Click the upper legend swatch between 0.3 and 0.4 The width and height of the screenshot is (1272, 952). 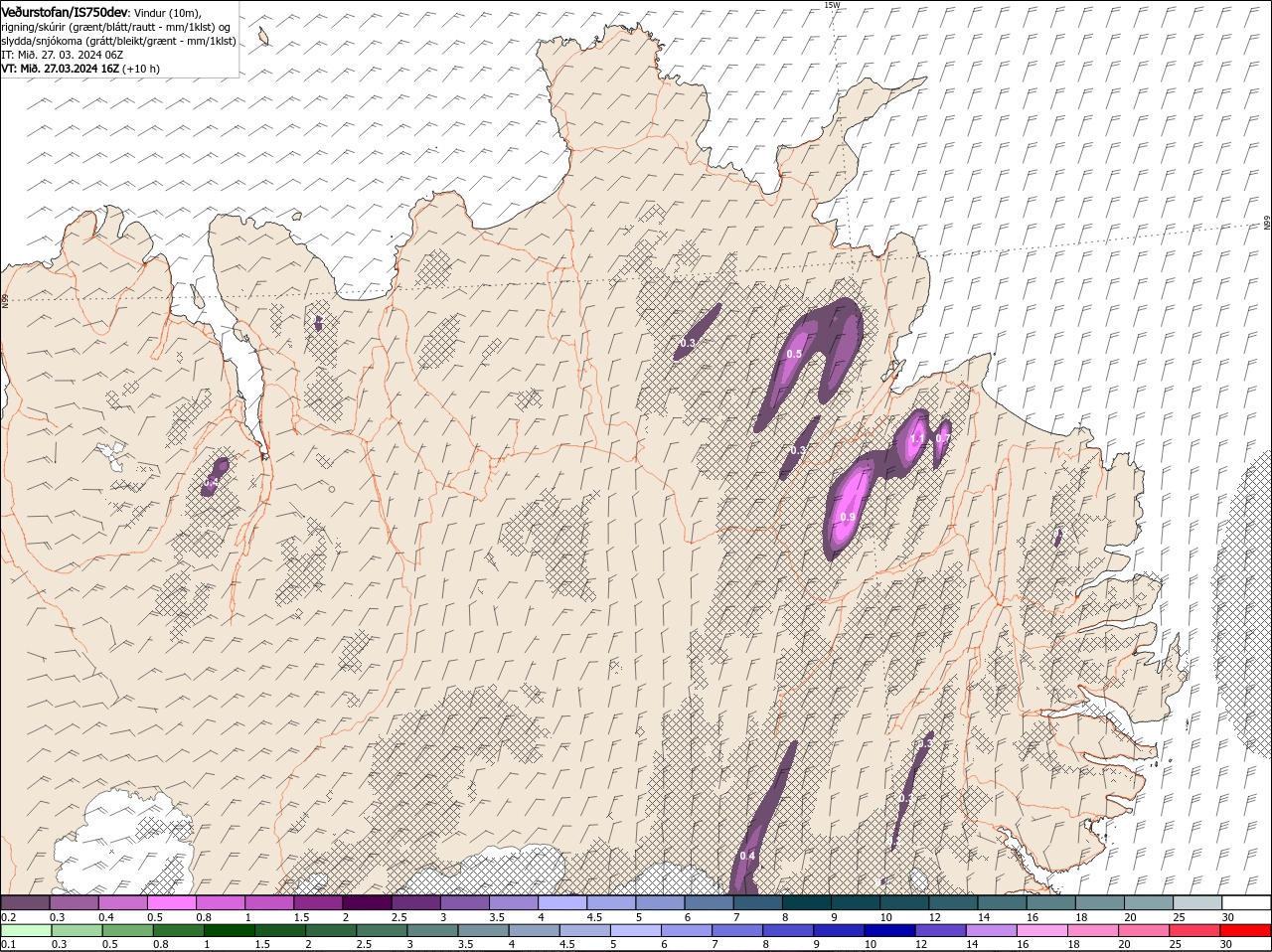(x=75, y=902)
